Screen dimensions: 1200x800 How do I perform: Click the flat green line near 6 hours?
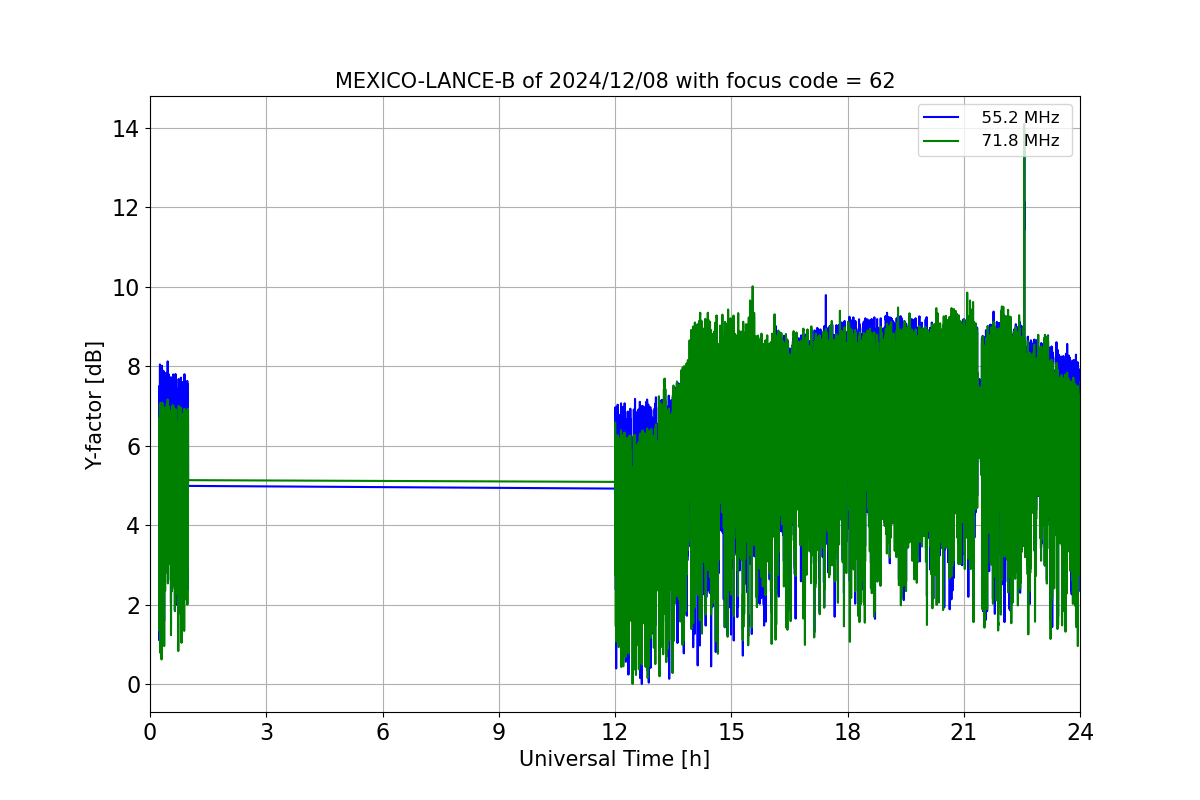tap(383, 481)
